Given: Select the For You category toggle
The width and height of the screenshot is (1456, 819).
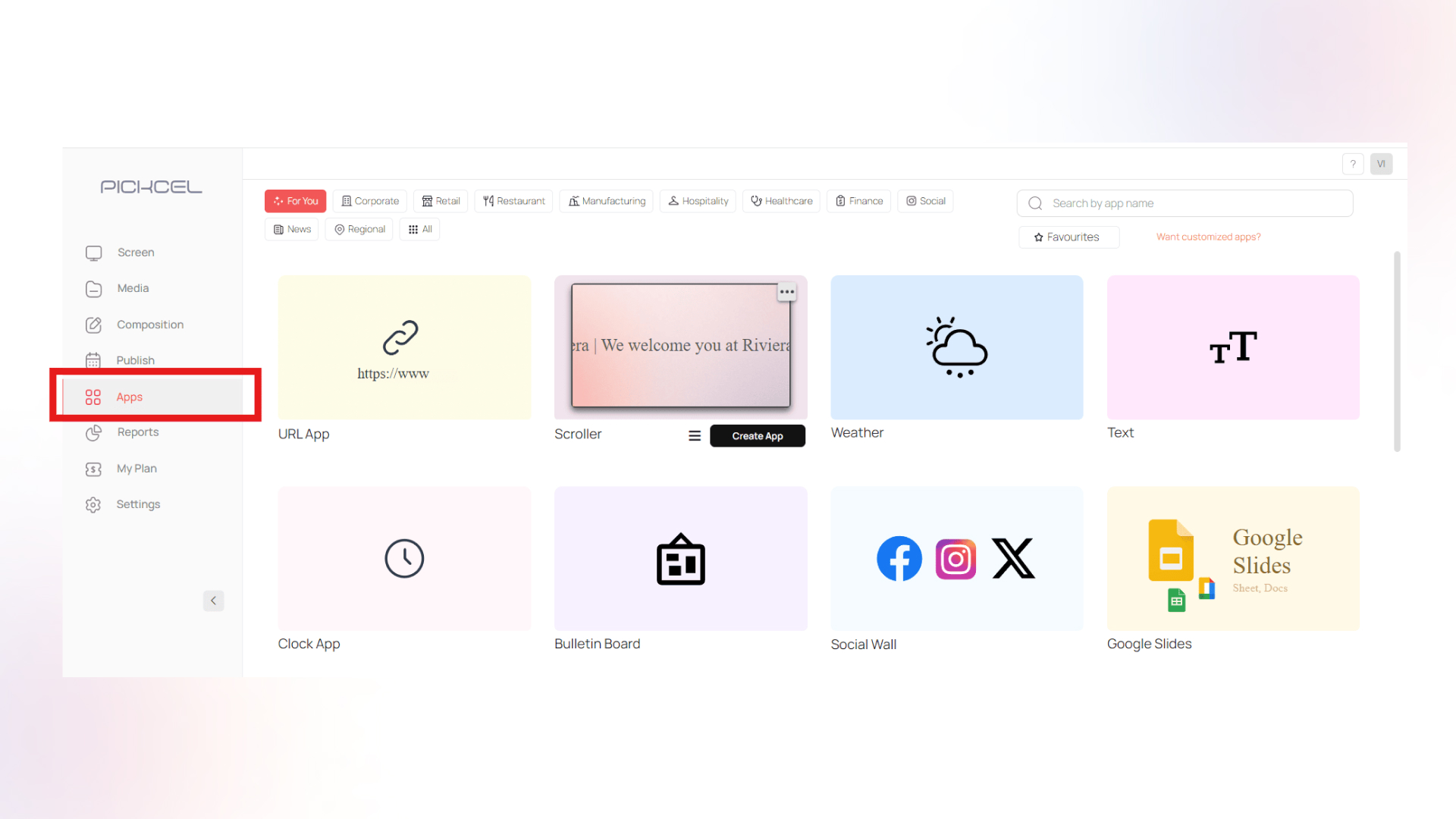Looking at the screenshot, I should [295, 201].
